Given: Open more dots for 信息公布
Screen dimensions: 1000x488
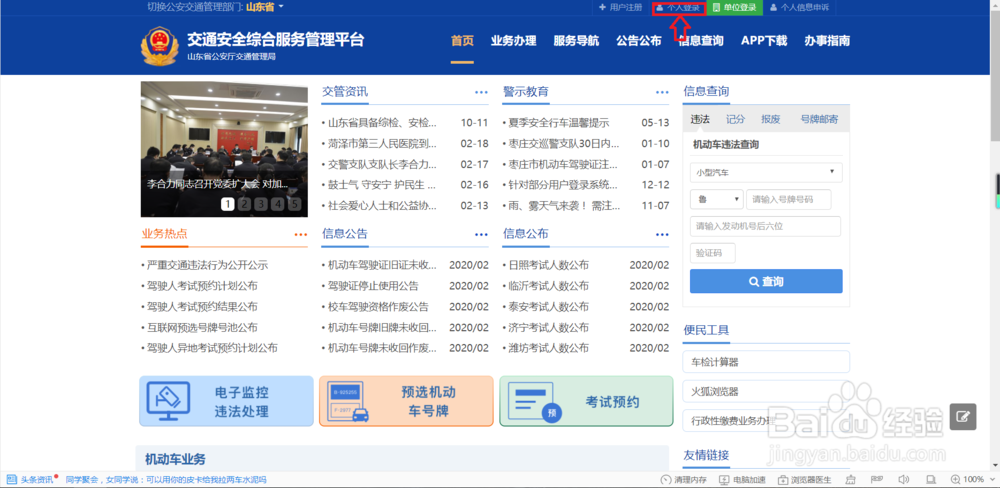Looking at the screenshot, I should [662, 235].
